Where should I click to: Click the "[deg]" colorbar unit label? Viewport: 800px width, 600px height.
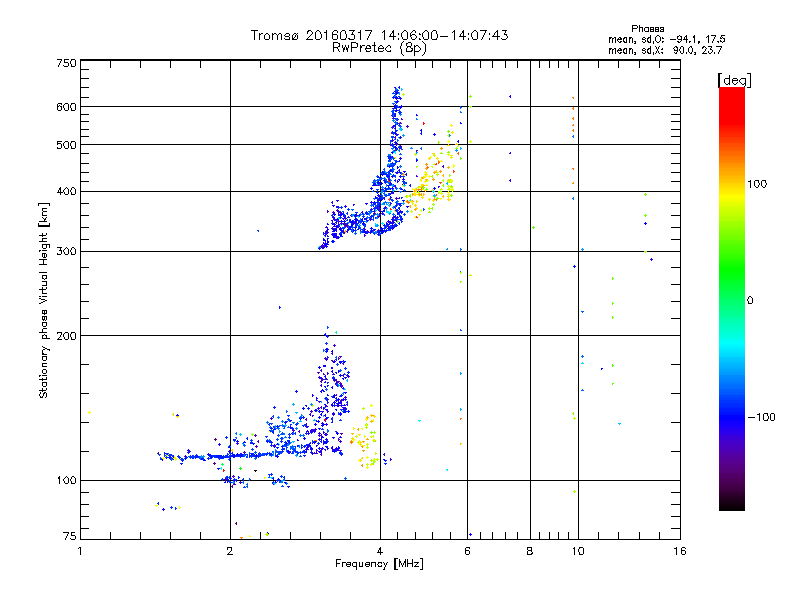pyautogui.click(x=734, y=80)
